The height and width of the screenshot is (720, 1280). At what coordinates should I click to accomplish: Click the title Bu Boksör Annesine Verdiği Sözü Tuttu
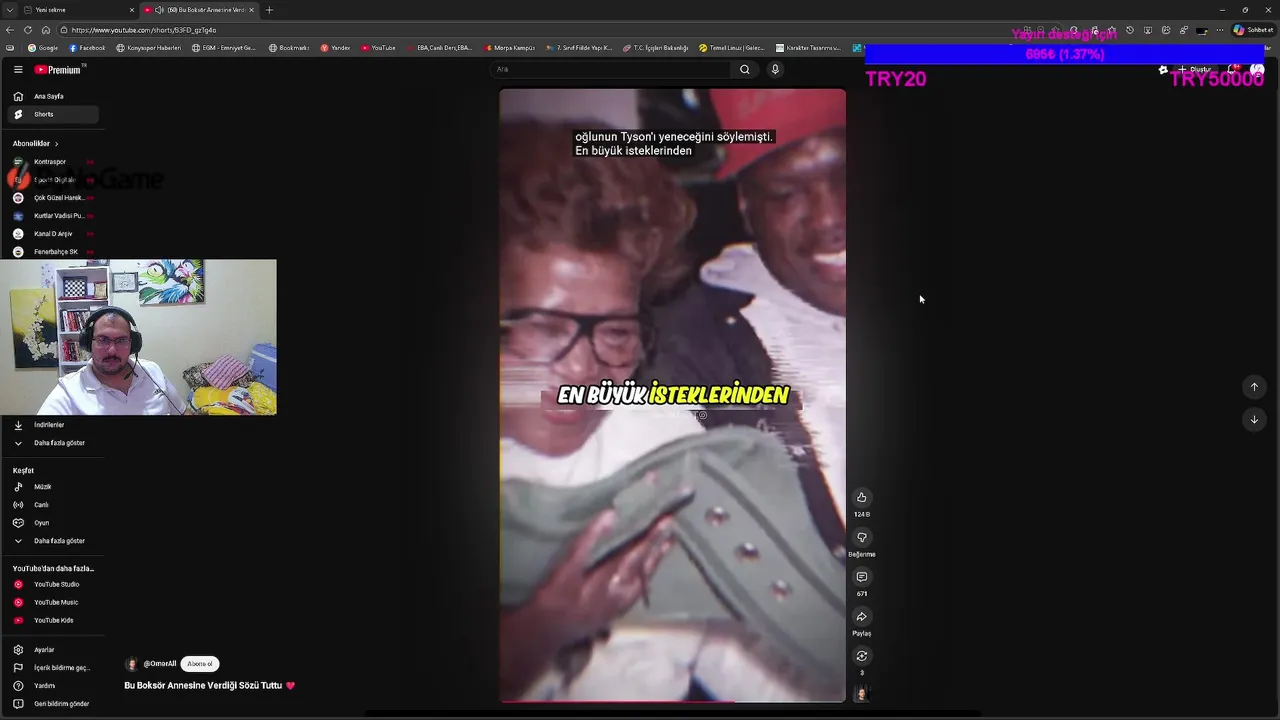[x=203, y=686]
